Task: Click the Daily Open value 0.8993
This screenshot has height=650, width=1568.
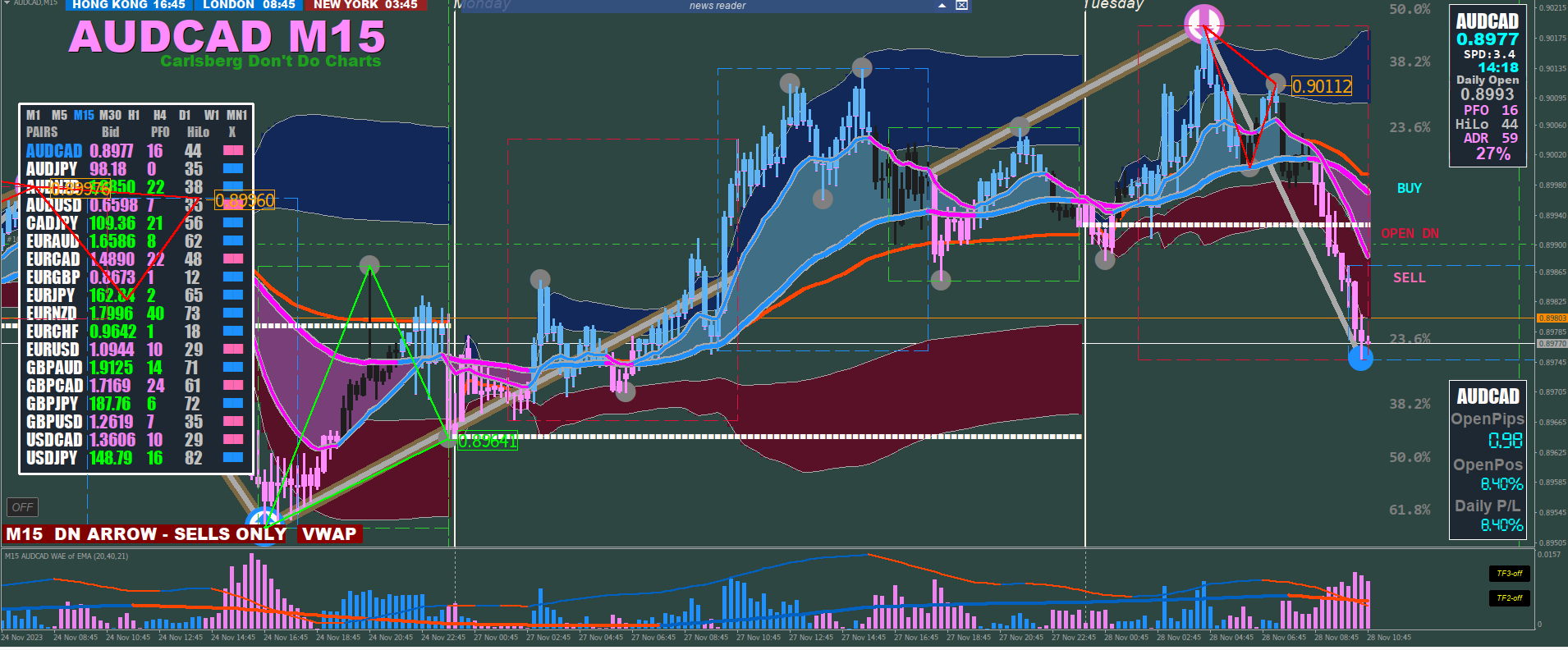Action: (1487, 94)
